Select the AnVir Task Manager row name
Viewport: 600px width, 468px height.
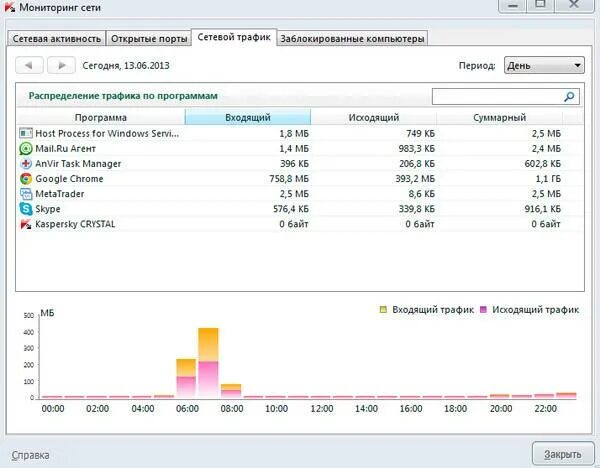click(78, 164)
